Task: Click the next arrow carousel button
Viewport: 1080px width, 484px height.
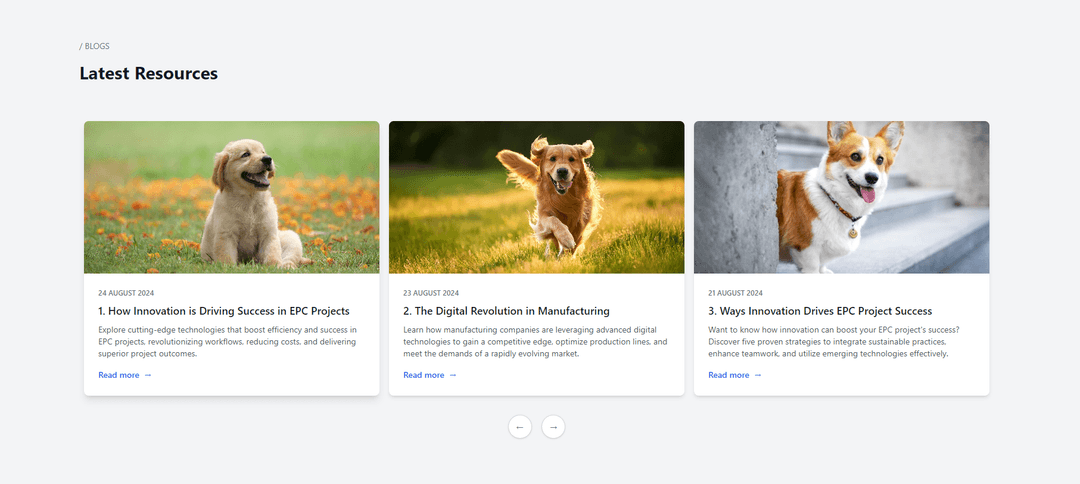Action: (553, 427)
